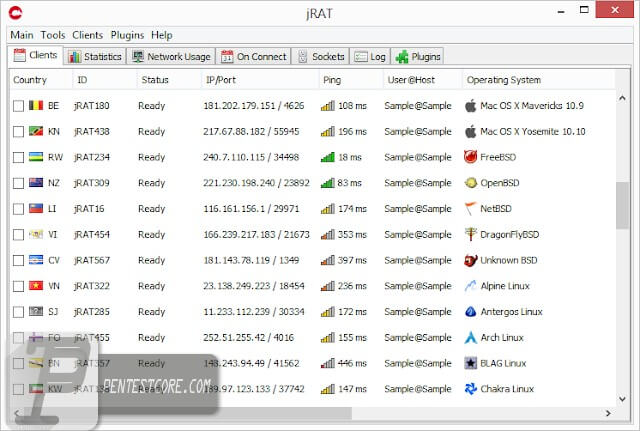The height and width of the screenshot is (431, 640).
Task: Sort by the Status column header
Action: click(x=169, y=80)
